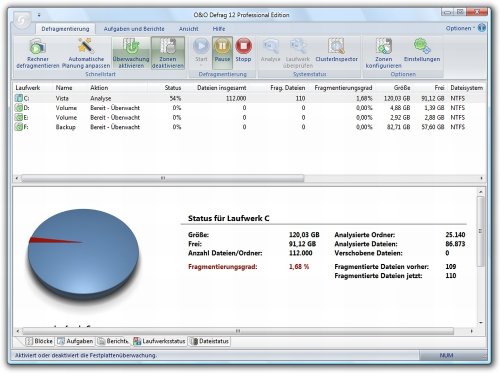Click the '57,60 GB' free cell
The width and height of the screenshot is (500, 373).
(433, 127)
